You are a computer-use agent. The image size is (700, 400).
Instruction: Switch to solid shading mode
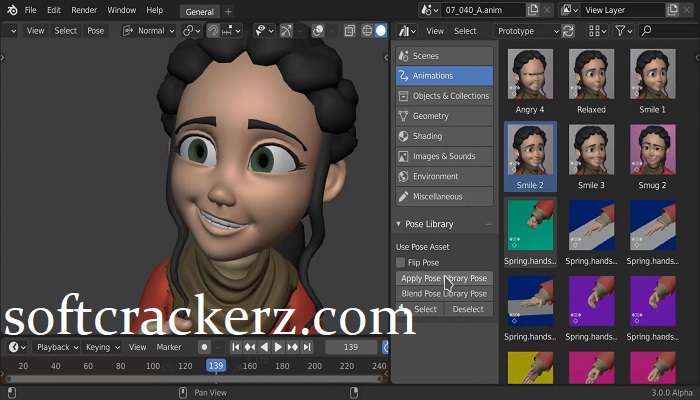381,31
